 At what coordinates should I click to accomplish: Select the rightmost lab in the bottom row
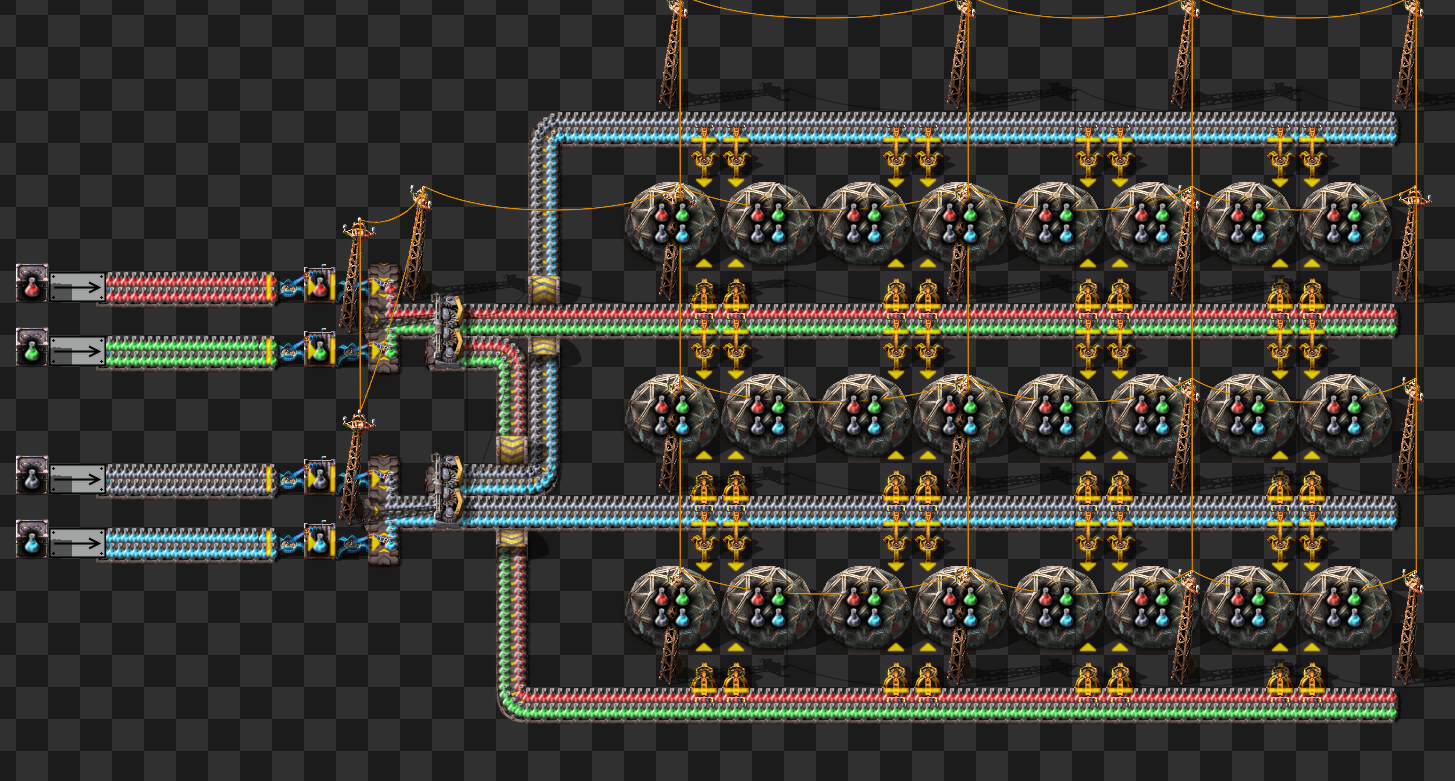[1344, 607]
